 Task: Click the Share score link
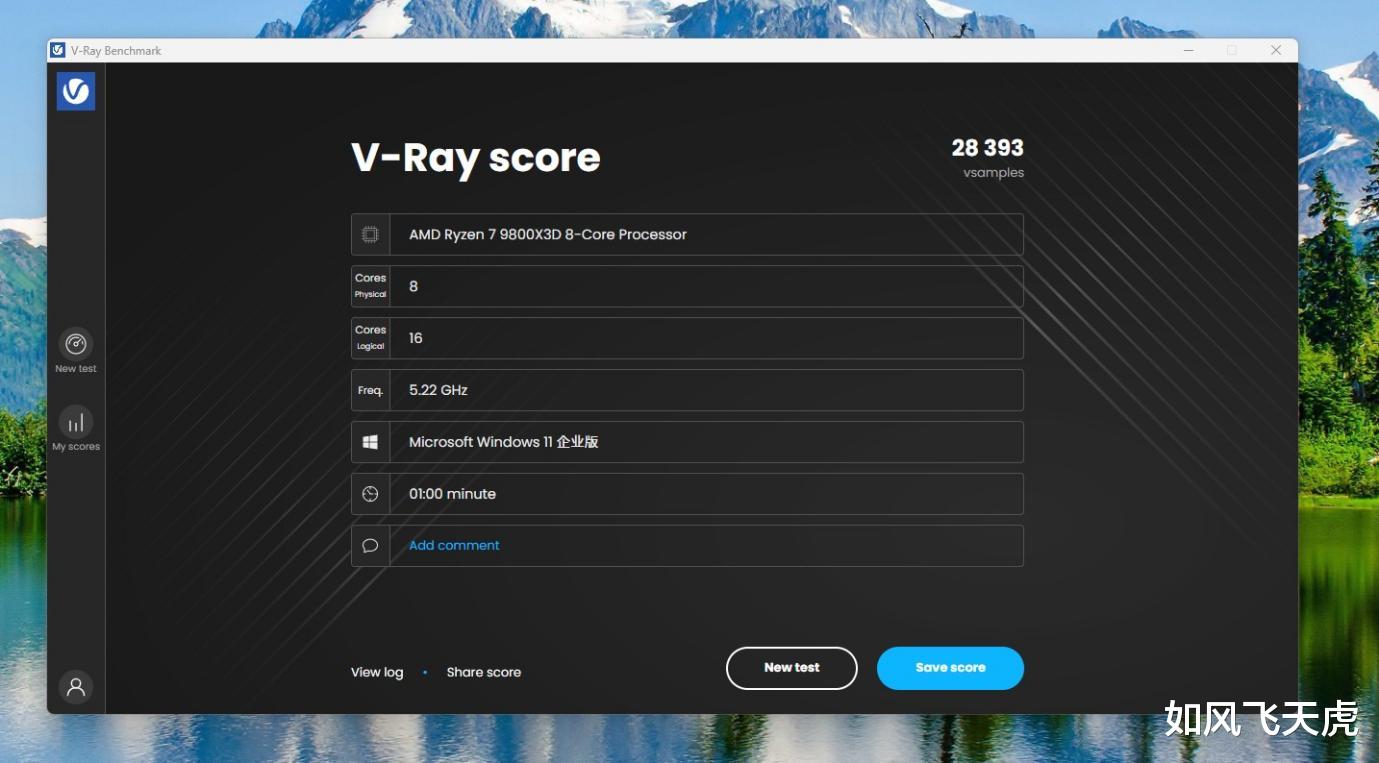[484, 672]
